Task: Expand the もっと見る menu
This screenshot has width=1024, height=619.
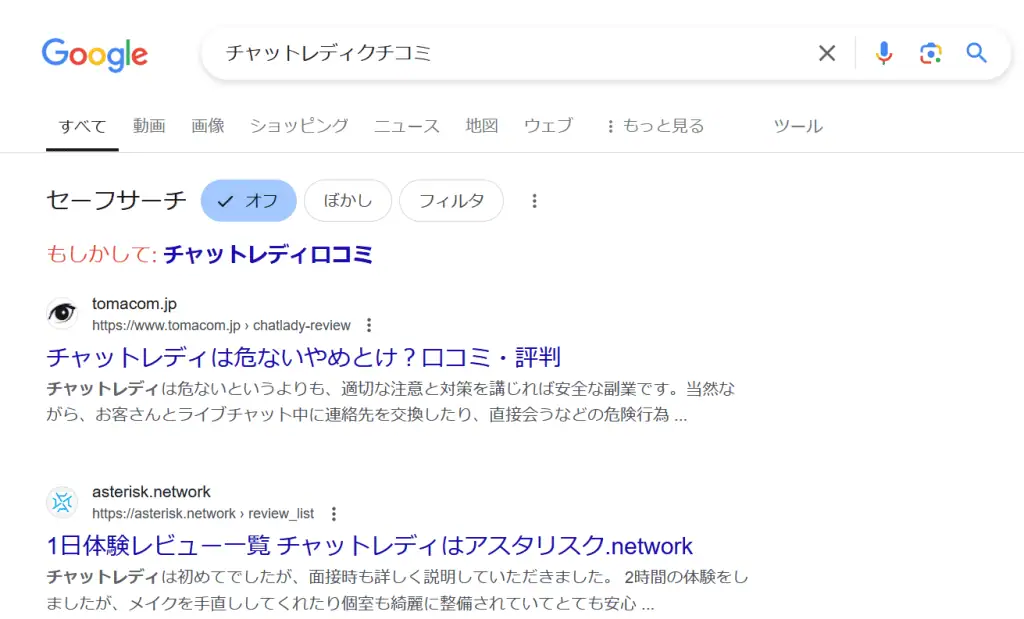Action: pos(656,125)
